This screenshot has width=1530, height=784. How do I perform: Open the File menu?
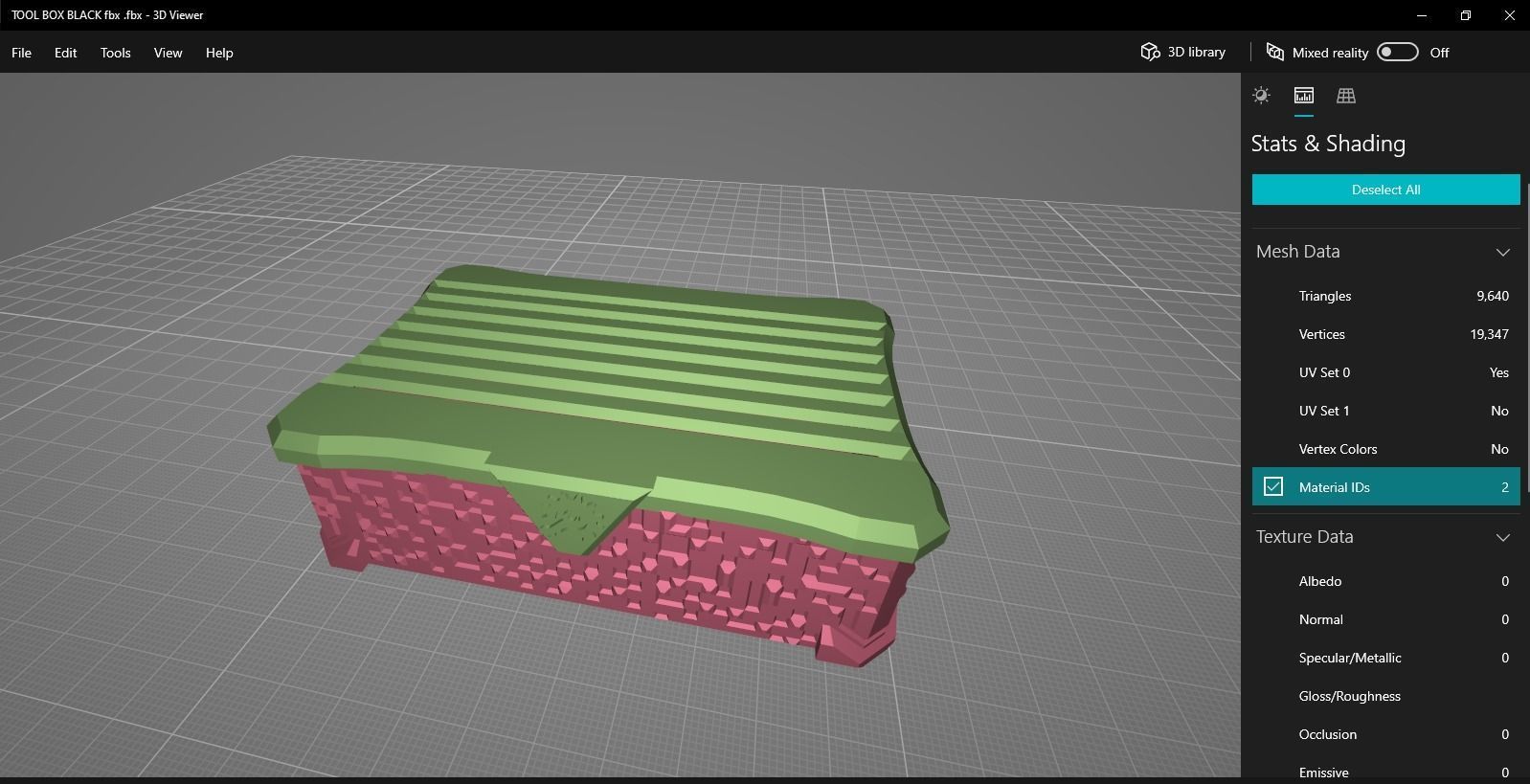point(21,53)
